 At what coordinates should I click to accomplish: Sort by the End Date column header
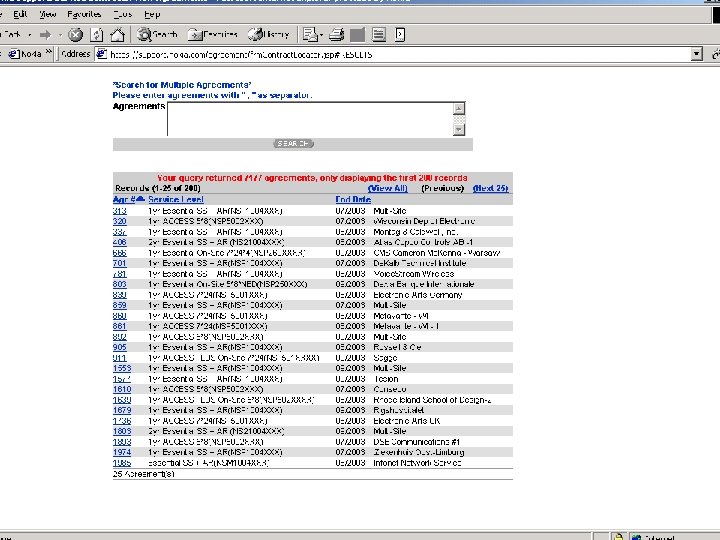(x=353, y=199)
